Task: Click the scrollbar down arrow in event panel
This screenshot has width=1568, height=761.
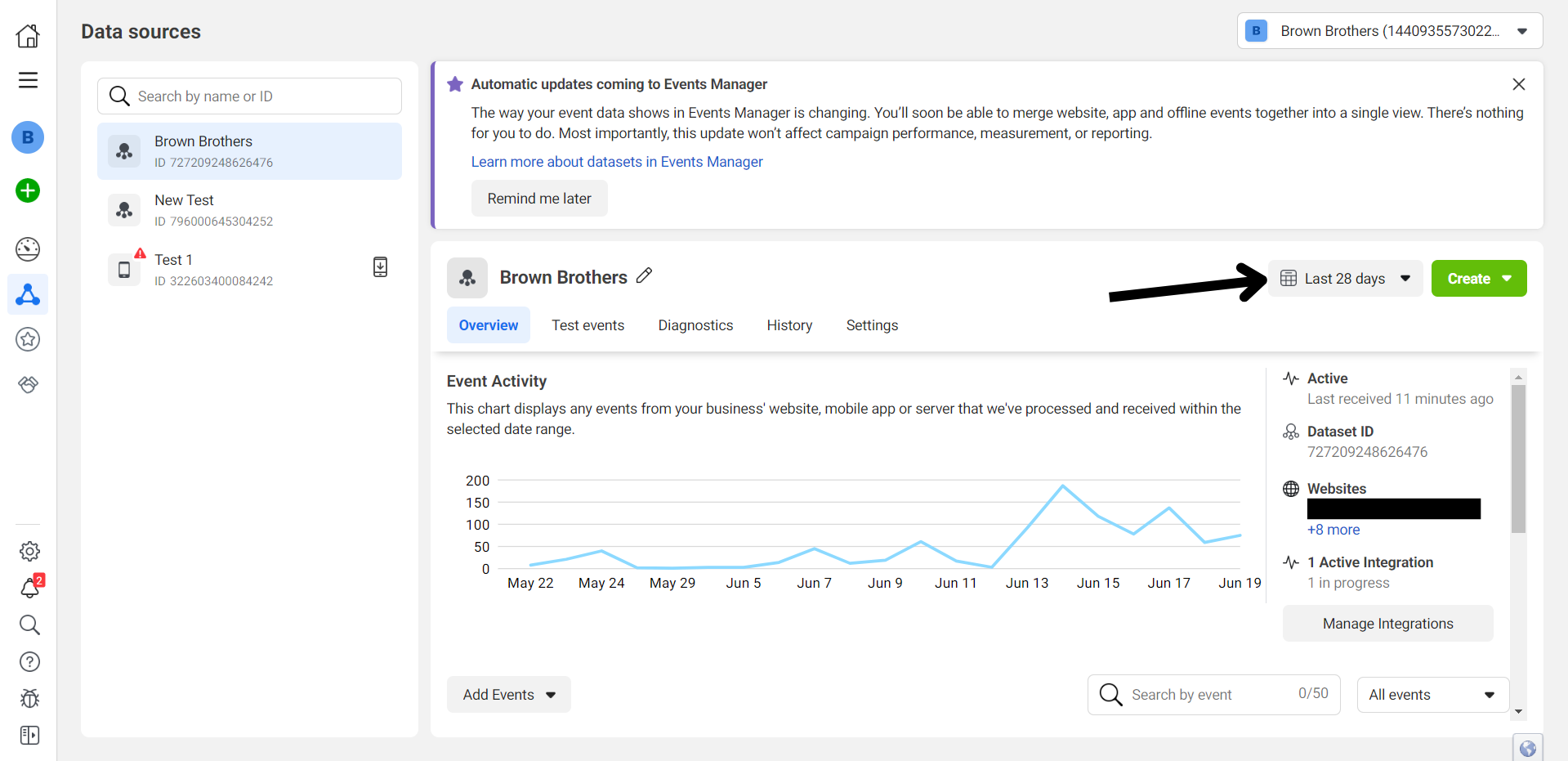Action: click(x=1518, y=711)
